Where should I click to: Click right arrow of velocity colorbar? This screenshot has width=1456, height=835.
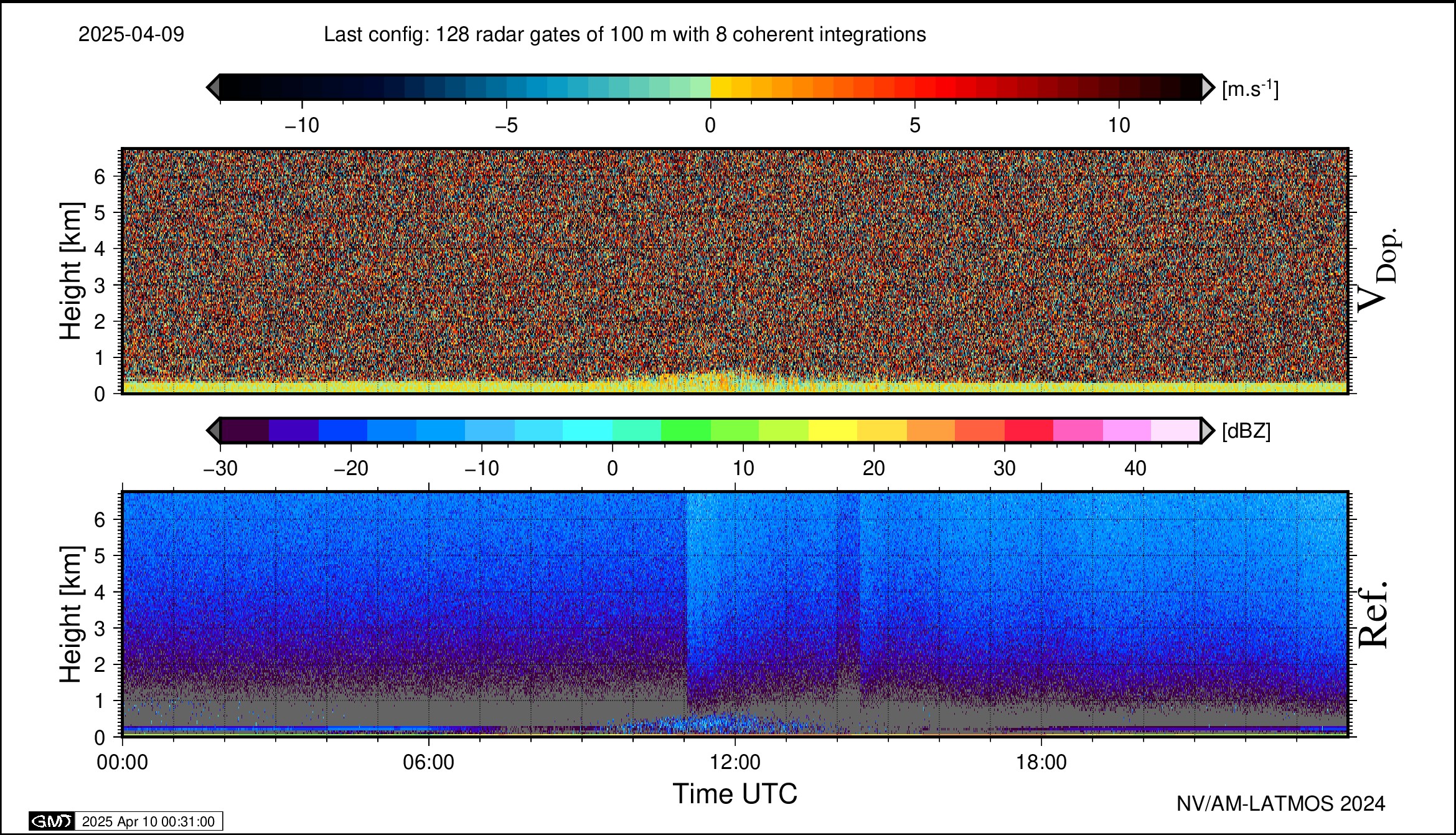click(x=1208, y=87)
